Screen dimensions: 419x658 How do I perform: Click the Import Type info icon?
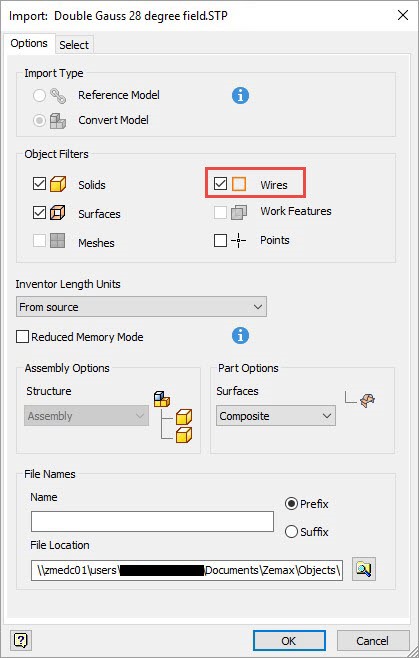click(240, 96)
